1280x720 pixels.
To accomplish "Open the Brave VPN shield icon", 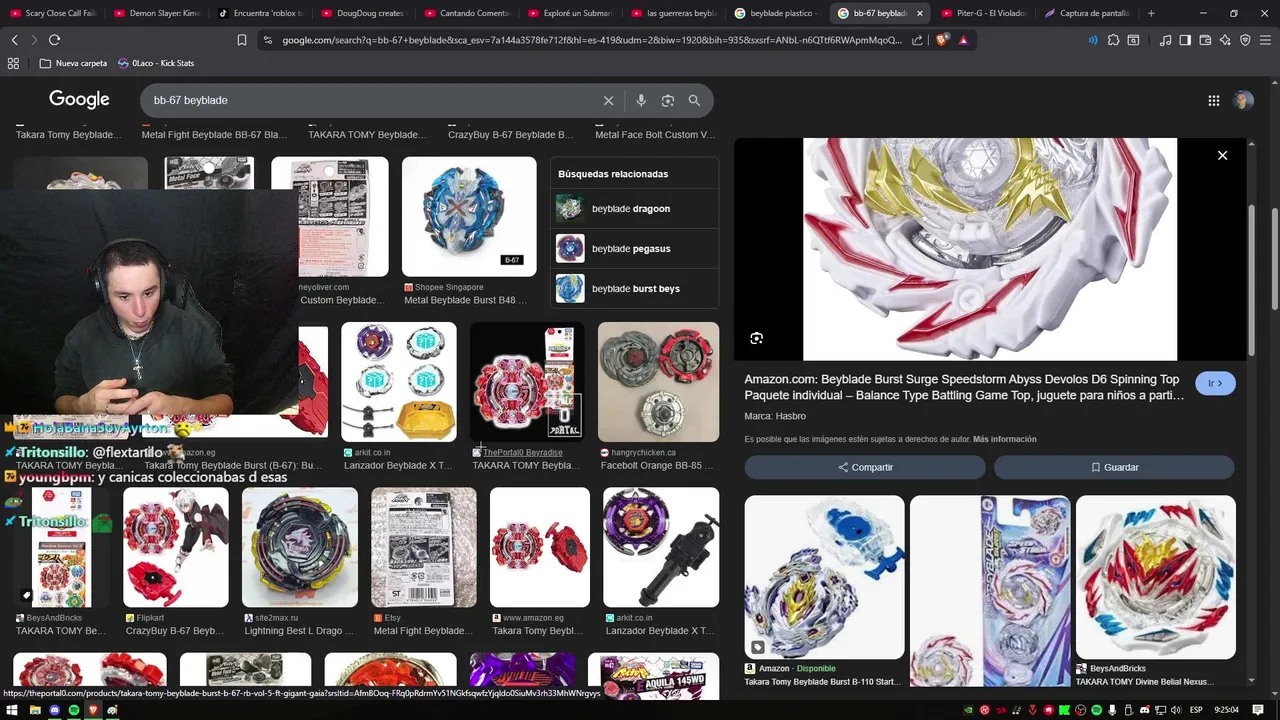I will point(1245,40).
